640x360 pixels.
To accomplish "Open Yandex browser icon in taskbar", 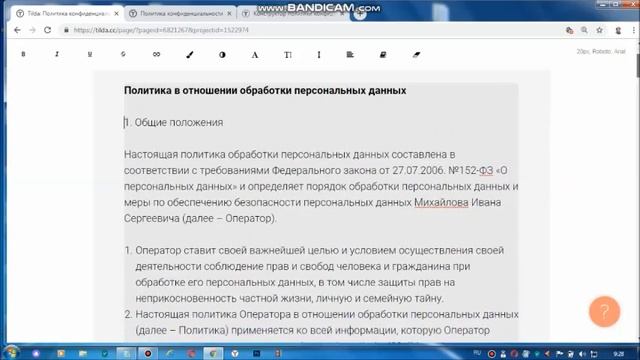I will coord(235,353).
